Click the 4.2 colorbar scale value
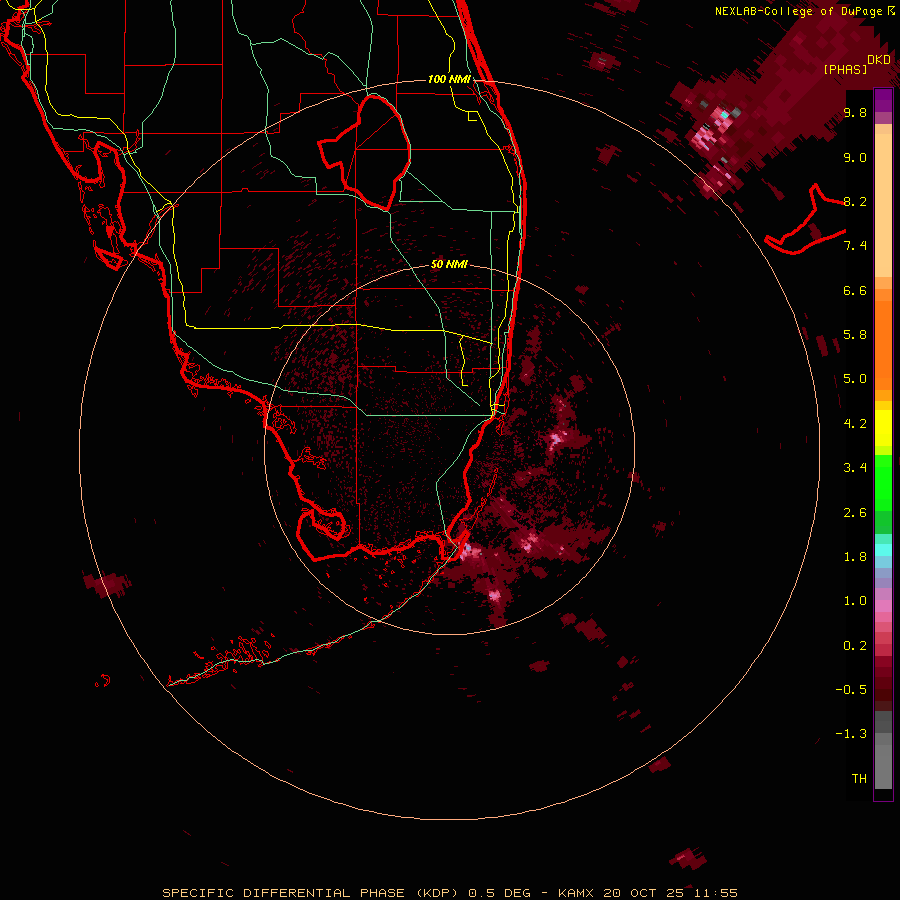Image resolution: width=900 pixels, height=900 pixels. (x=855, y=424)
